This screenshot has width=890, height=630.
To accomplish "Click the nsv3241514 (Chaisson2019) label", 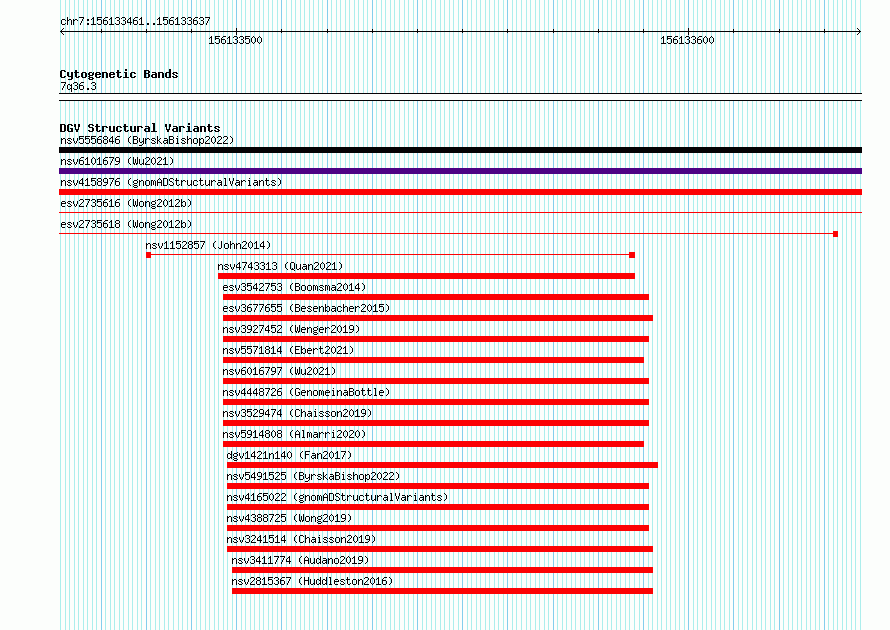I will coord(301,539).
